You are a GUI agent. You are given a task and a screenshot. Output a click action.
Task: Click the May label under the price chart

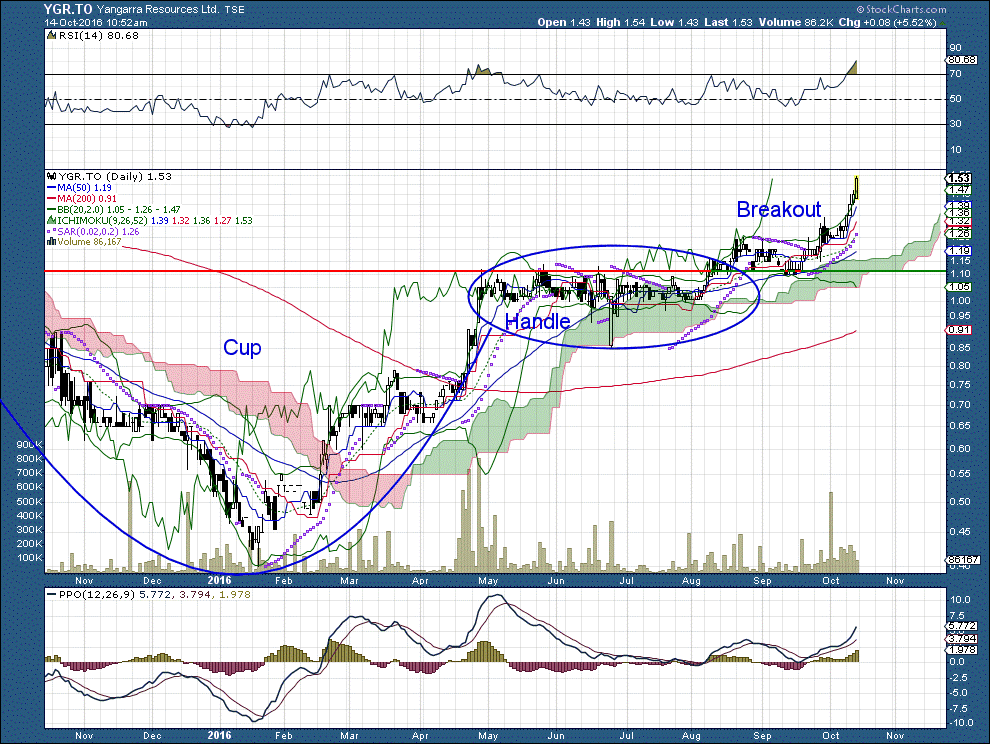(x=488, y=580)
